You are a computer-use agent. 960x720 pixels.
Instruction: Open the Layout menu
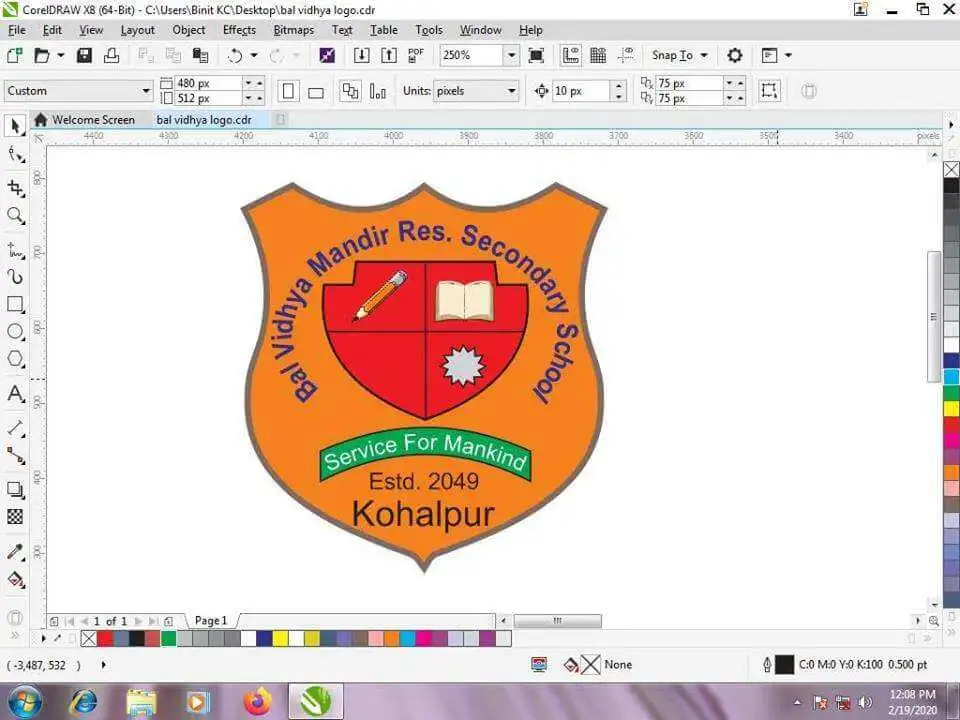pyautogui.click(x=138, y=30)
